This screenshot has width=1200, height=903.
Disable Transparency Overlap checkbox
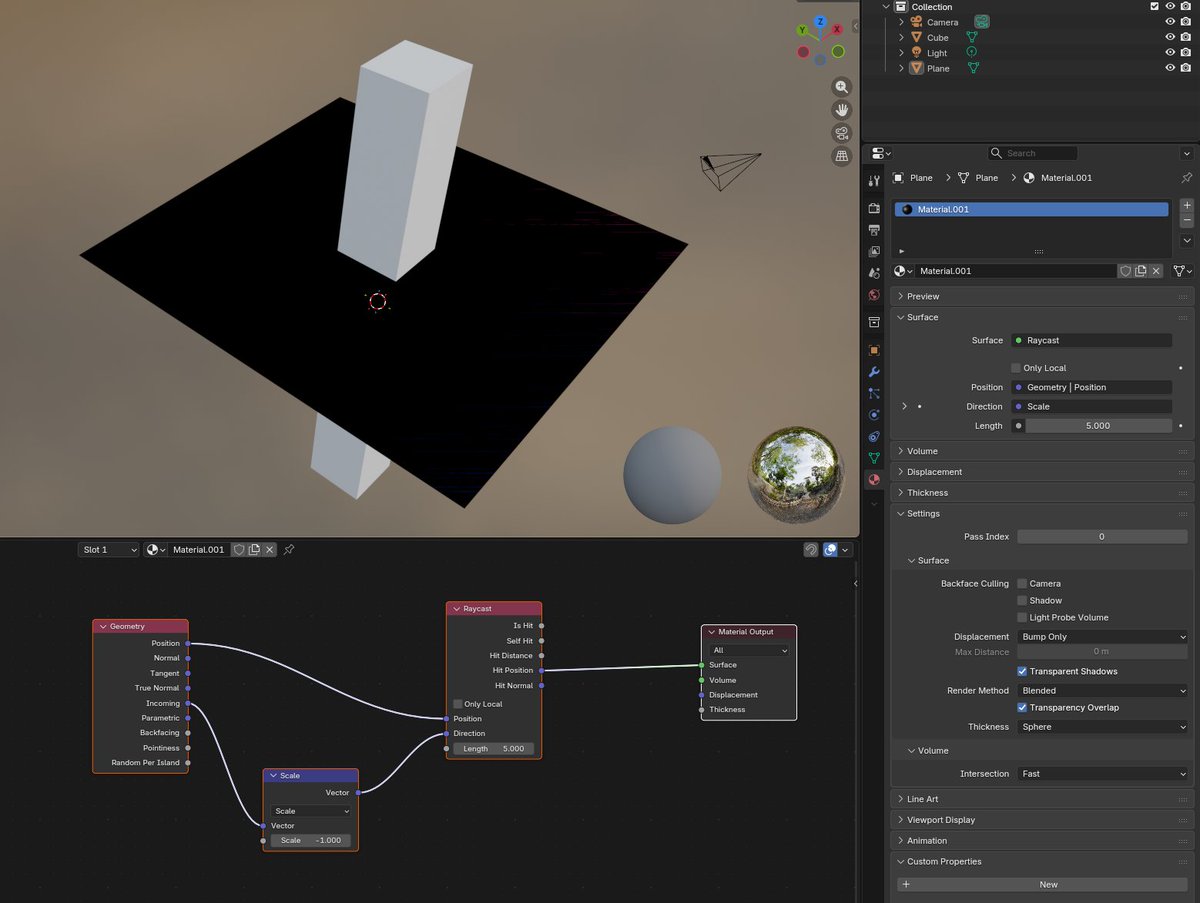(x=1022, y=707)
